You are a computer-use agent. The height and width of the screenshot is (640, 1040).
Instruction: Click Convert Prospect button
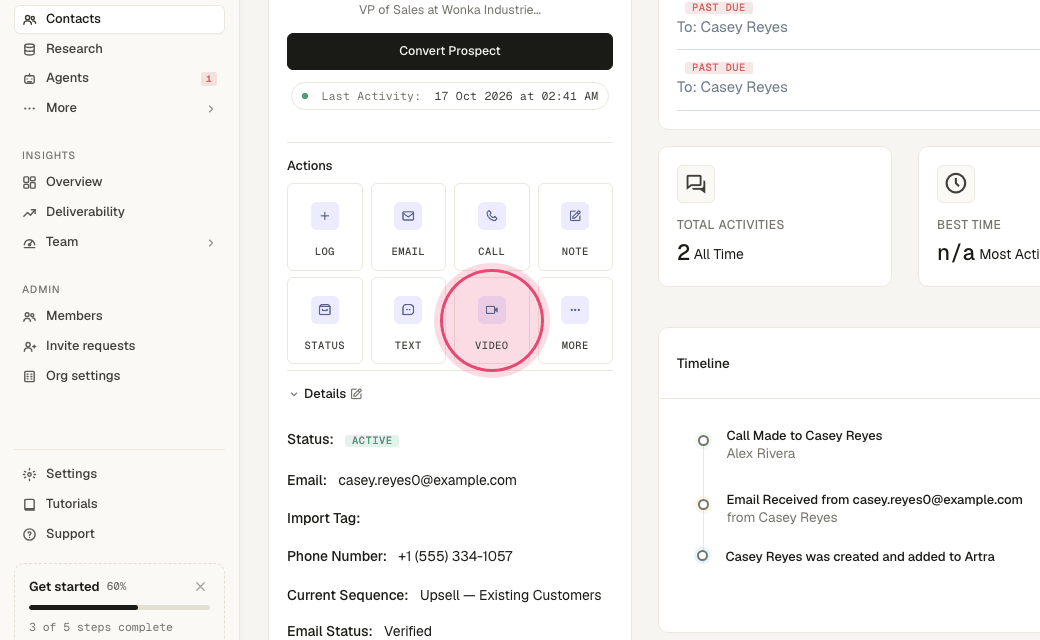[450, 51]
